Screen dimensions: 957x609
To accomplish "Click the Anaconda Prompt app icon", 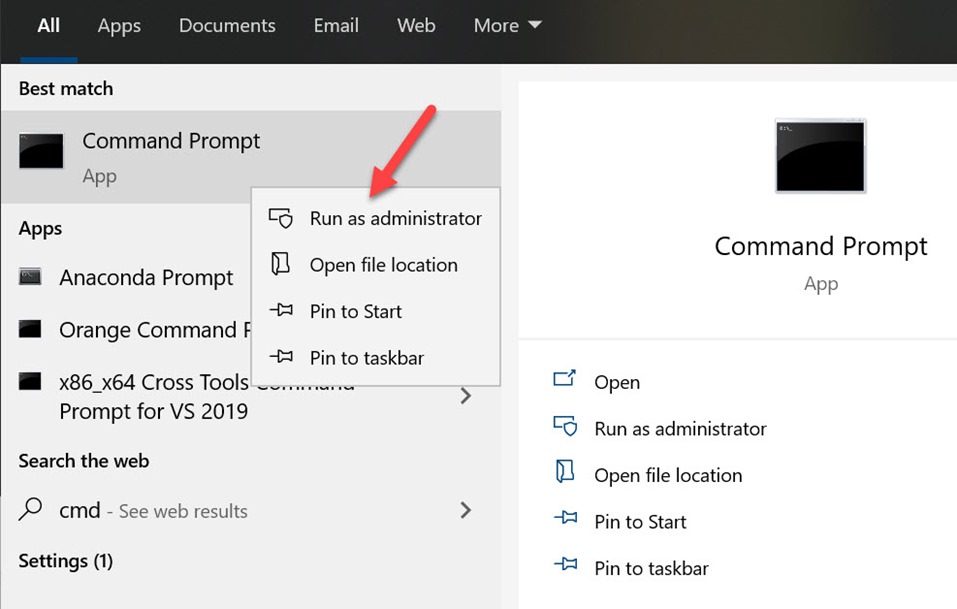I will [x=31, y=278].
